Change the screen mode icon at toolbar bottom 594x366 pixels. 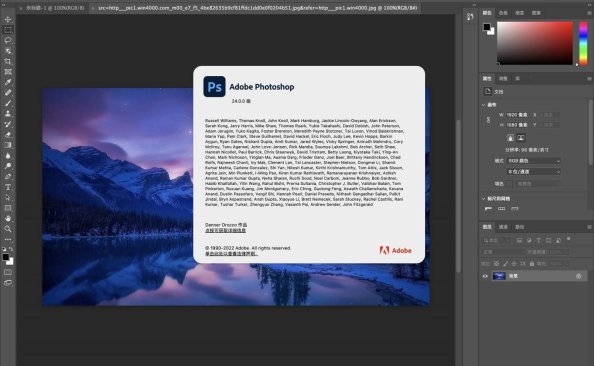pos(8,283)
